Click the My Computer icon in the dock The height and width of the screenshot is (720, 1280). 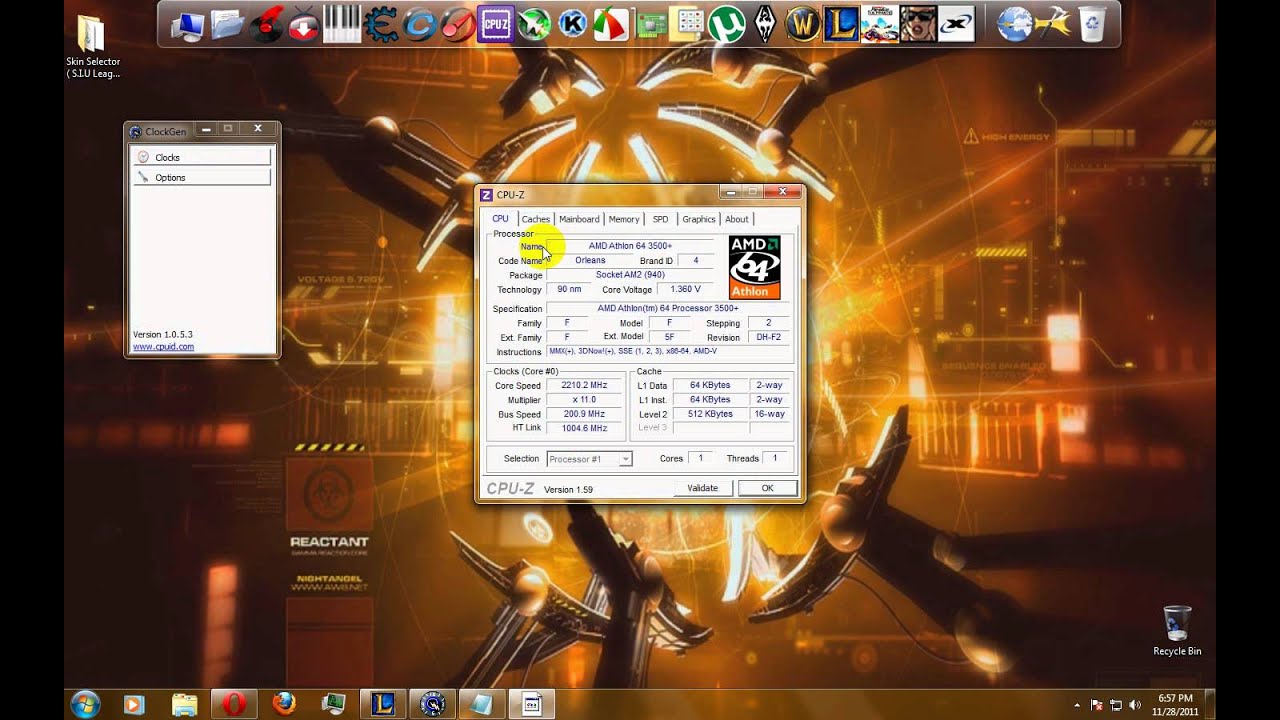tap(188, 25)
